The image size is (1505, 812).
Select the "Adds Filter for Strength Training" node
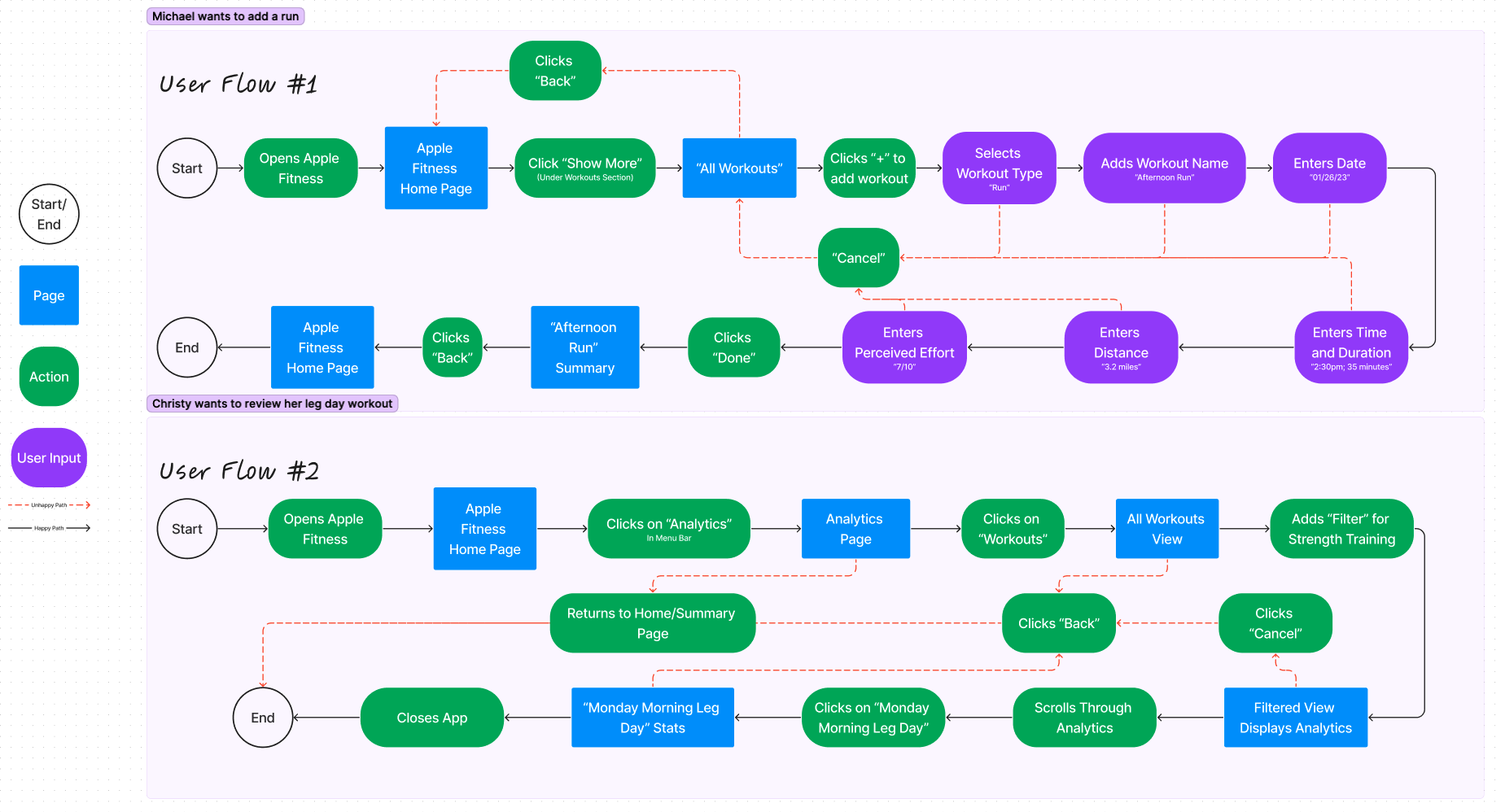point(1341,529)
